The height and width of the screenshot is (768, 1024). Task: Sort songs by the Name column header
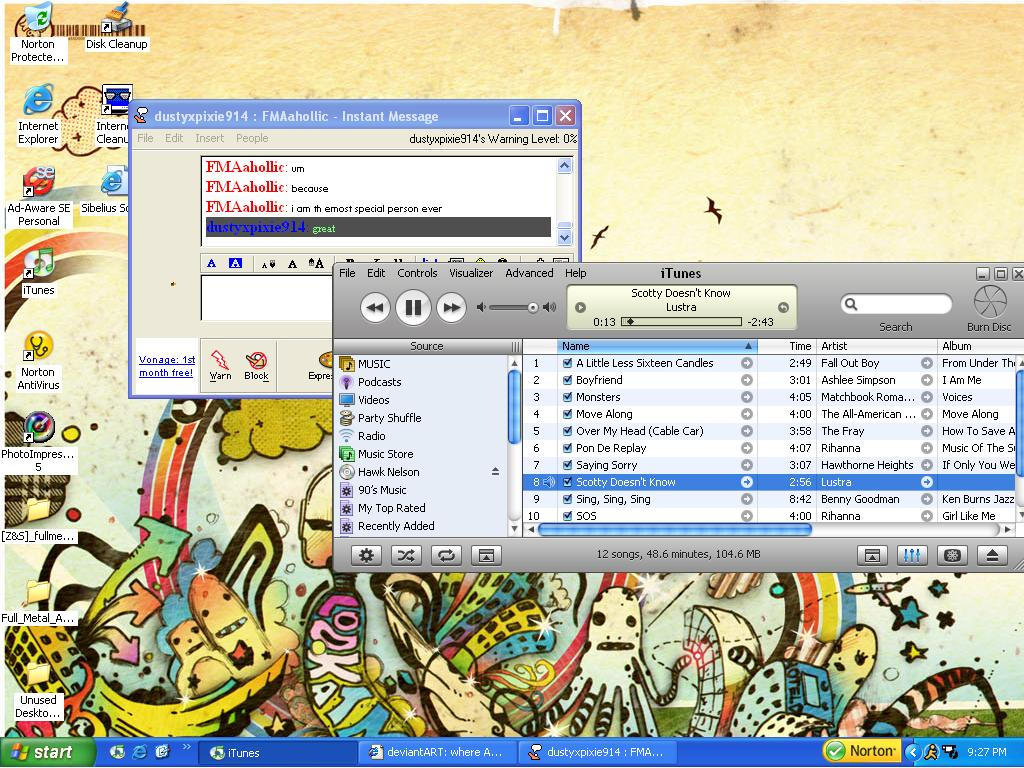tap(657, 346)
